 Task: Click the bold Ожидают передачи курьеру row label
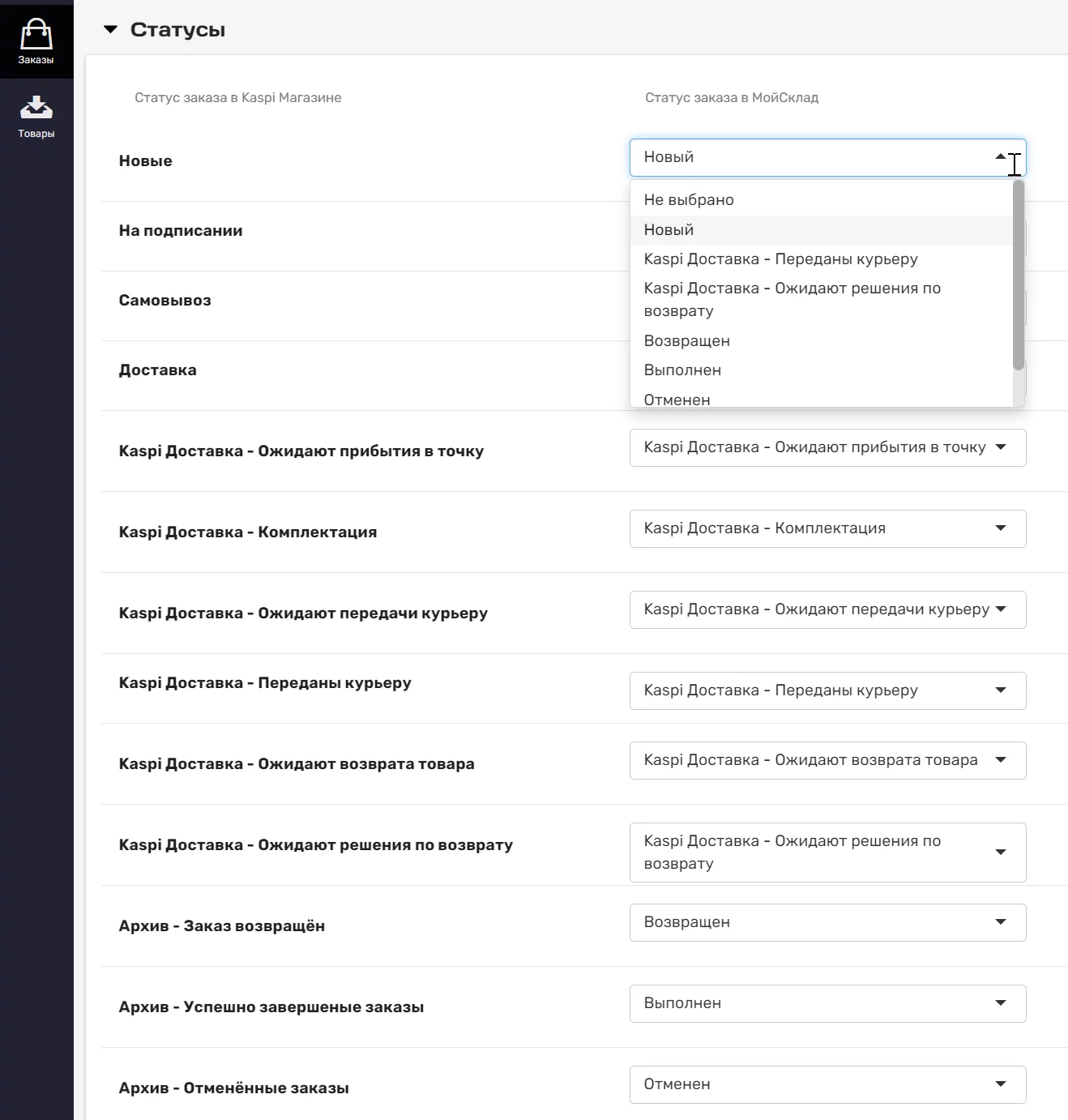[304, 613]
